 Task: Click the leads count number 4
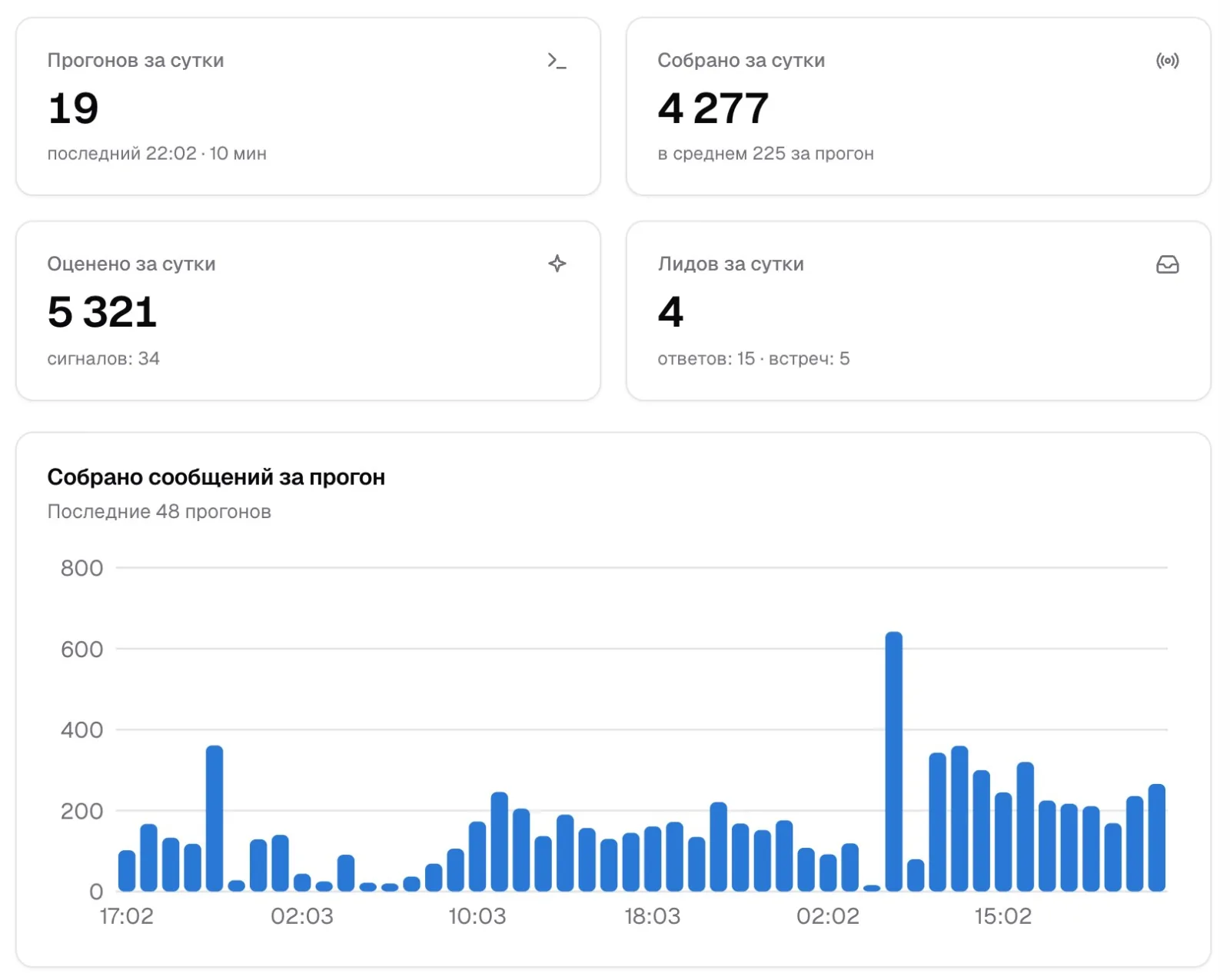pyautogui.click(x=670, y=312)
